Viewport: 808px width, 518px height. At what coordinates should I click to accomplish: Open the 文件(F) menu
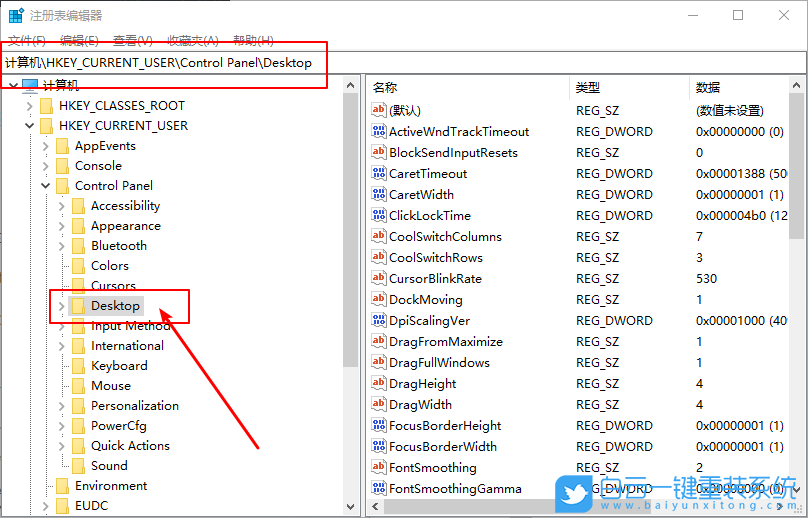tap(27, 40)
